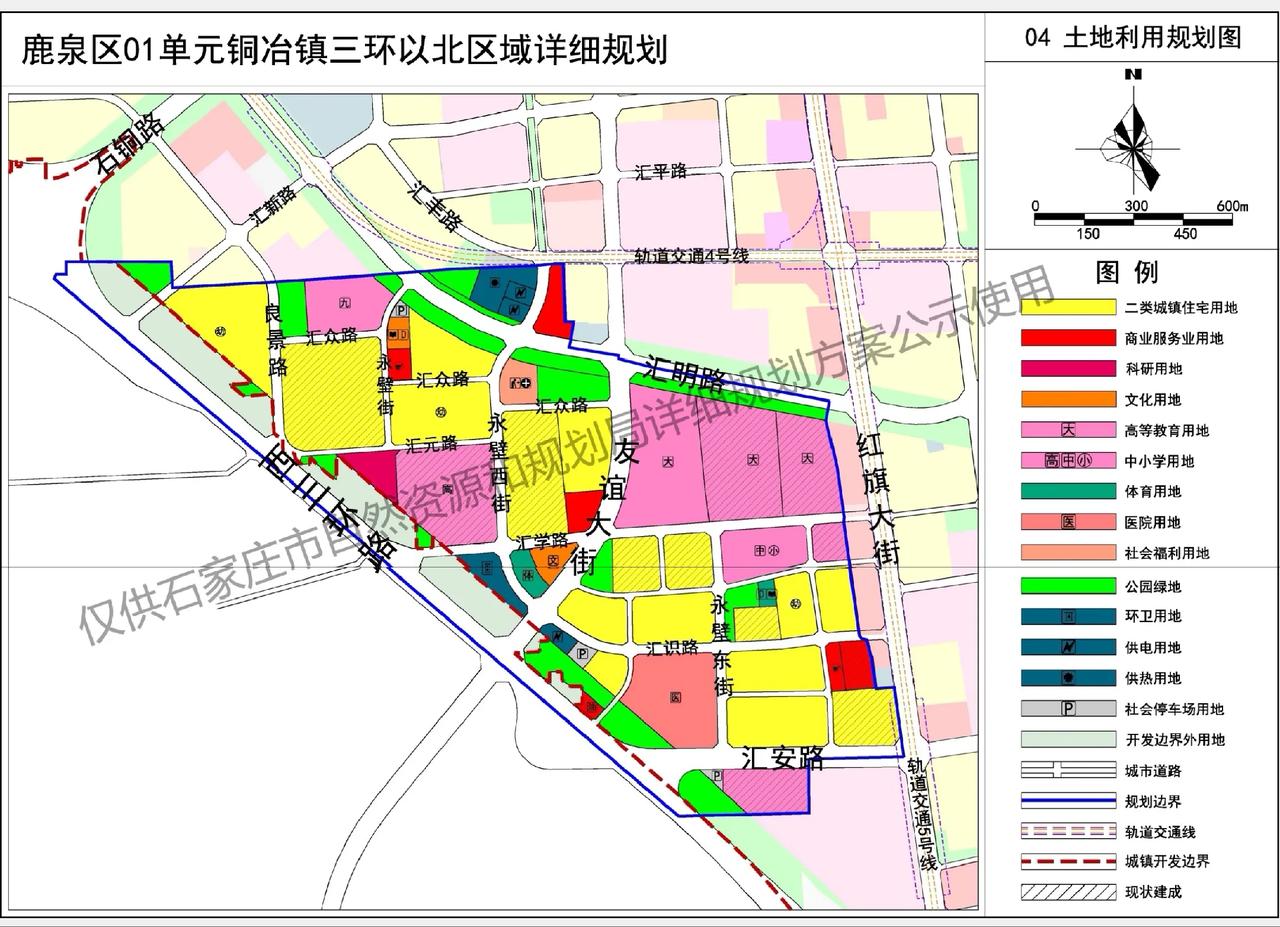This screenshot has height=927, width=1280.
Task: Click the 供电用地 legend symbol
Action: point(1068,647)
